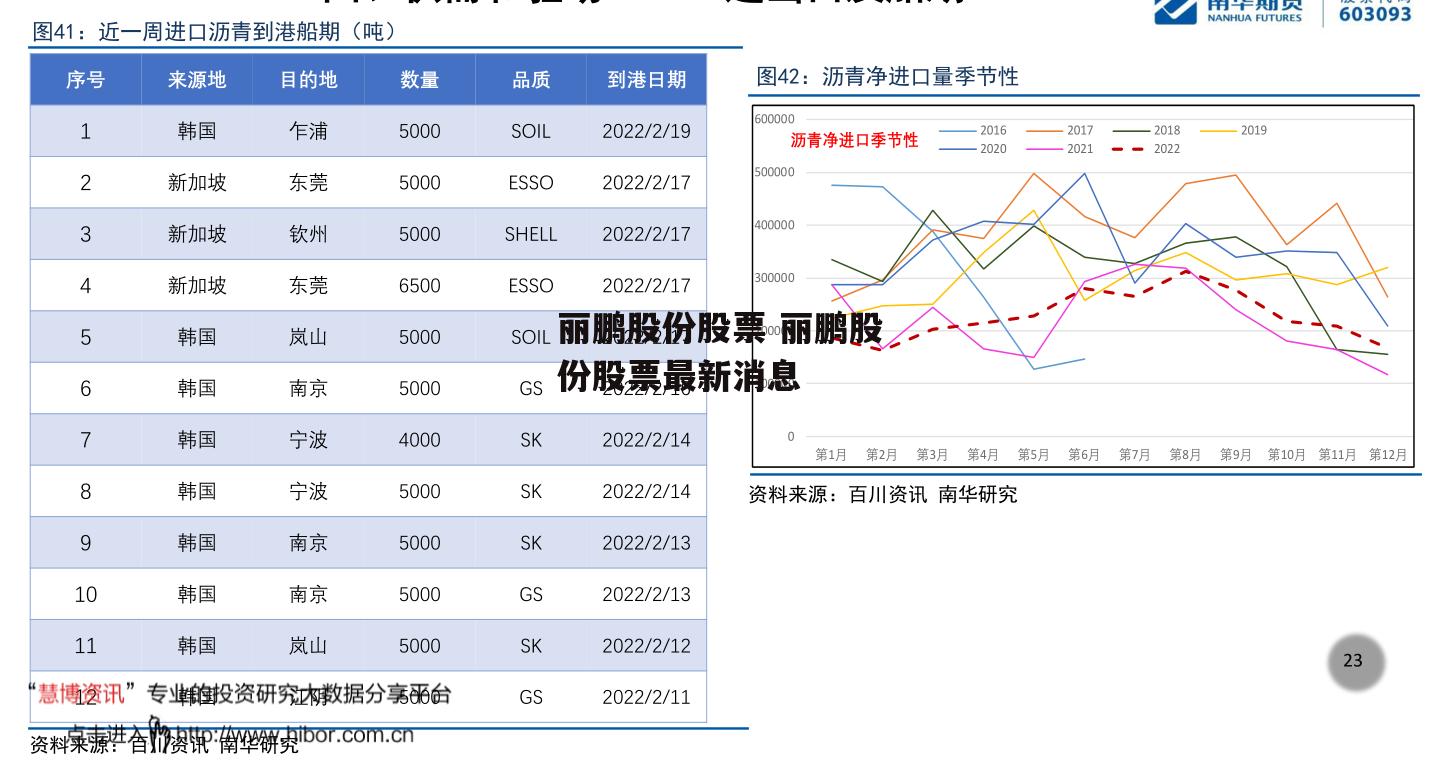The height and width of the screenshot is (762, 1440).
Task: Click the 品质 column header
Action: coord(531,80)
